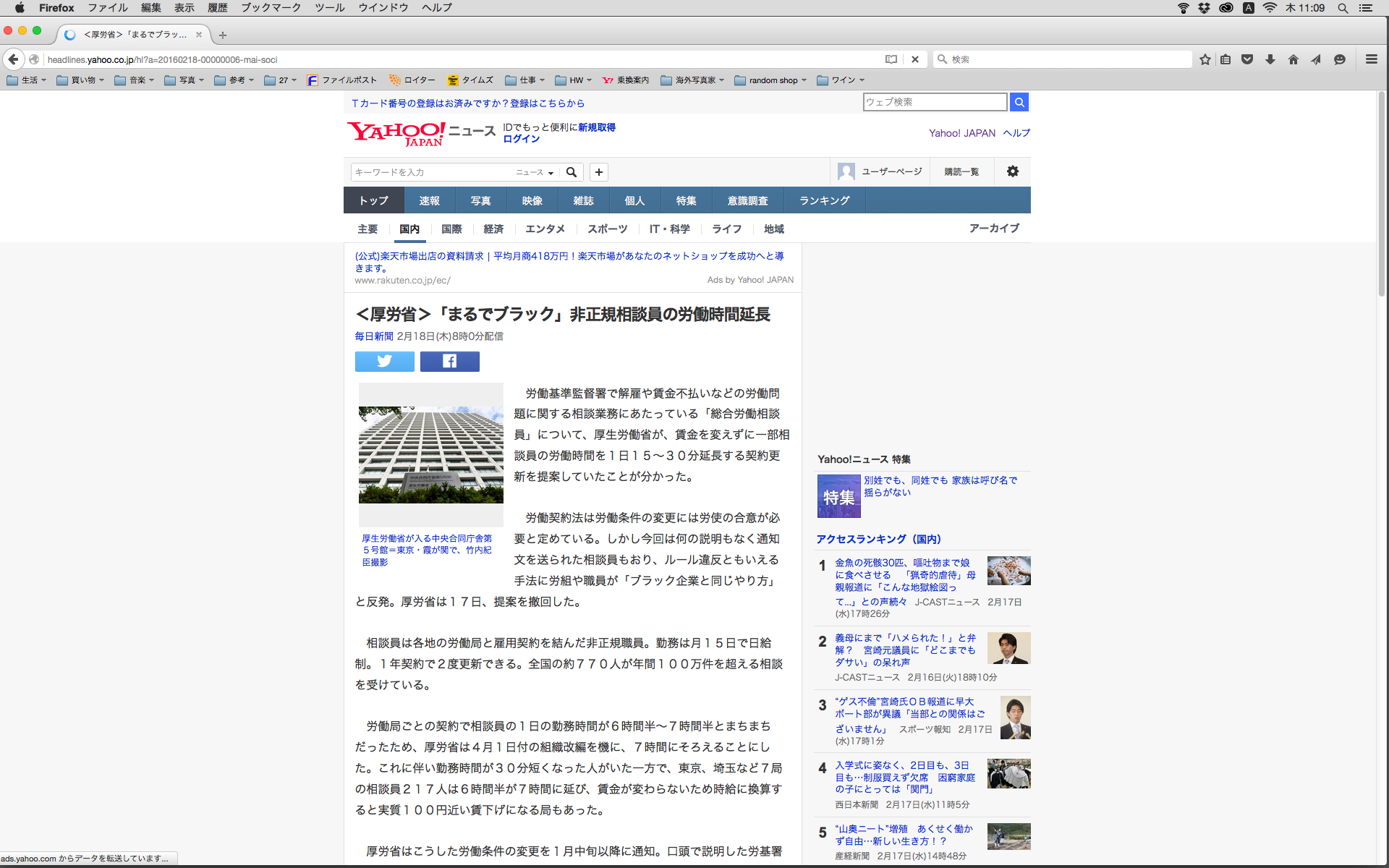
Task: Bookmark this page with star icon
Action: coord(1205,59)
